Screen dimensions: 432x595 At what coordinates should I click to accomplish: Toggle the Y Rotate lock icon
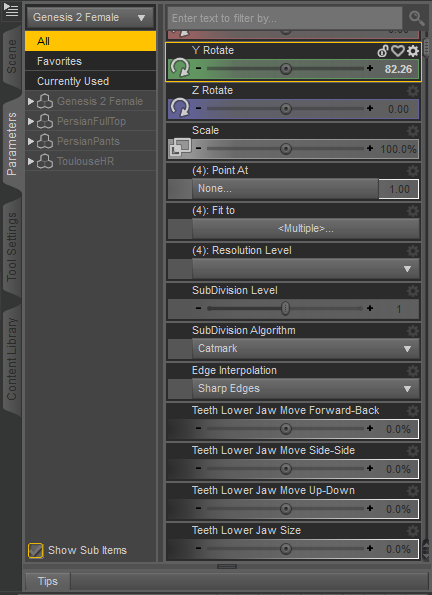tap(383, 50)
